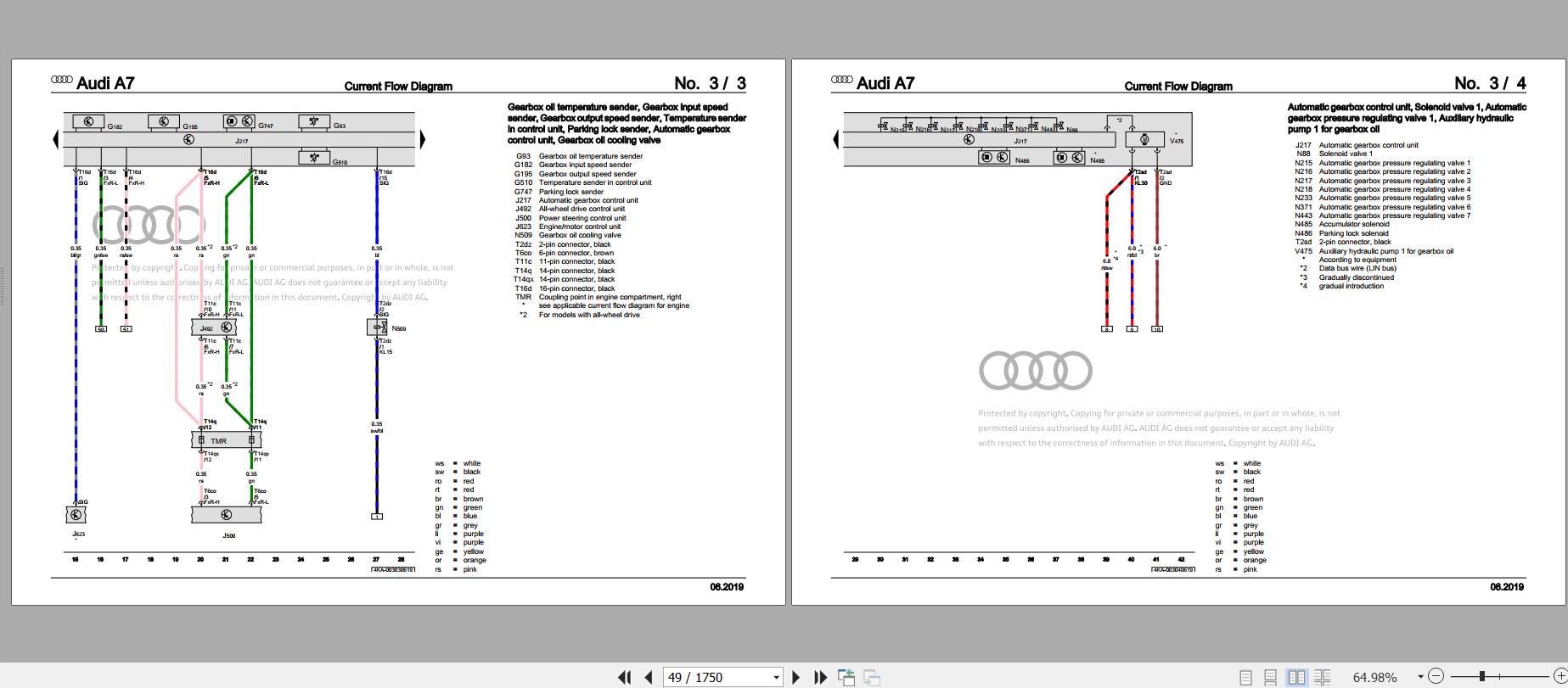The image size is (1568, 688).
Task: Click the previous view navigation icon
Action: pyautogui.click(x=846, y=677)
